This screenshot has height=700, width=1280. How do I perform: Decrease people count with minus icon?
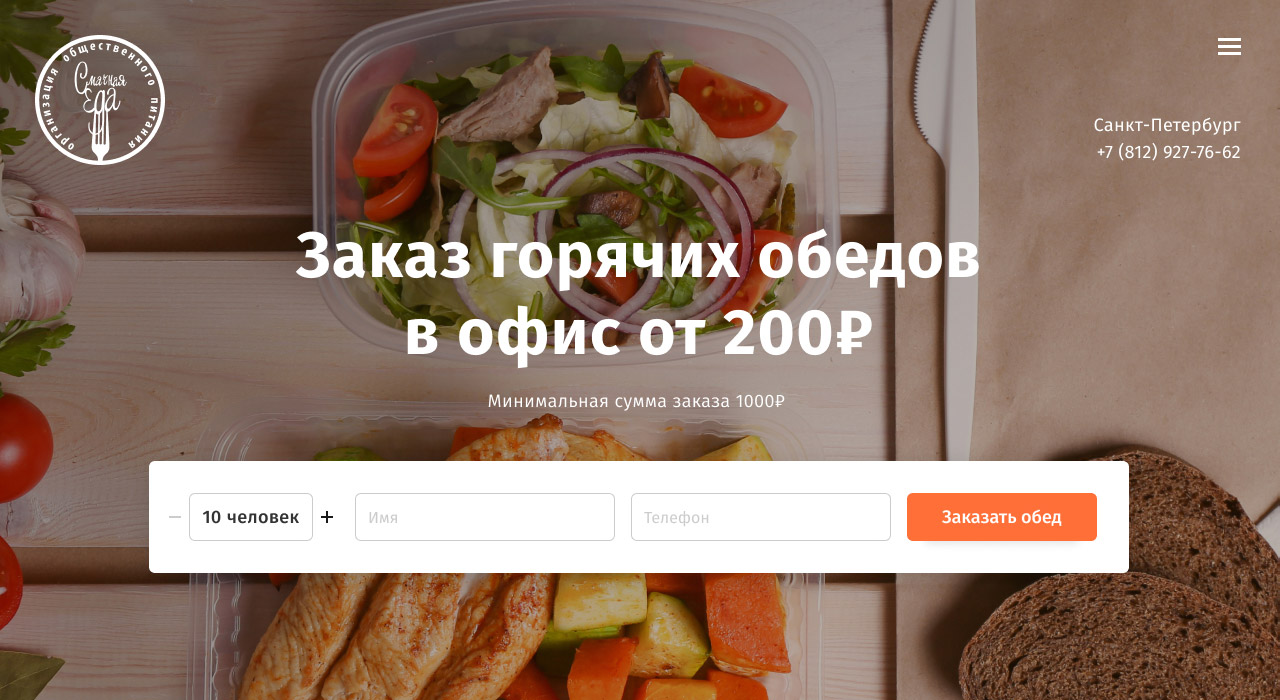(x=175, y=517)
